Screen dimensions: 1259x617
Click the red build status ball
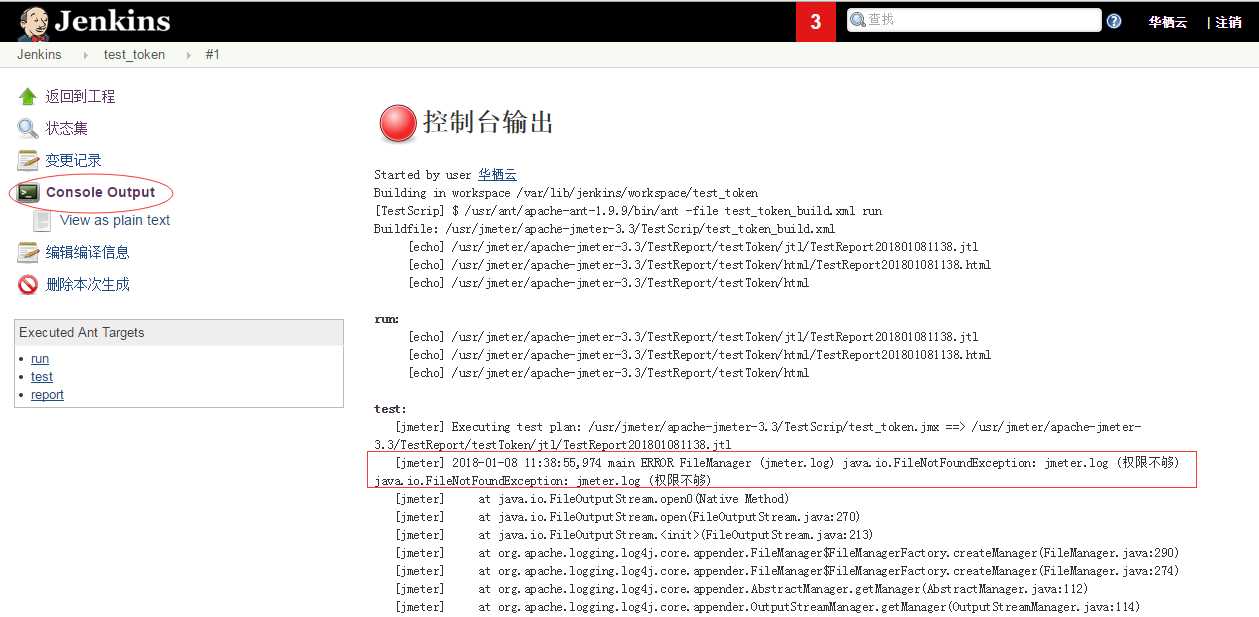pos(397,123)
